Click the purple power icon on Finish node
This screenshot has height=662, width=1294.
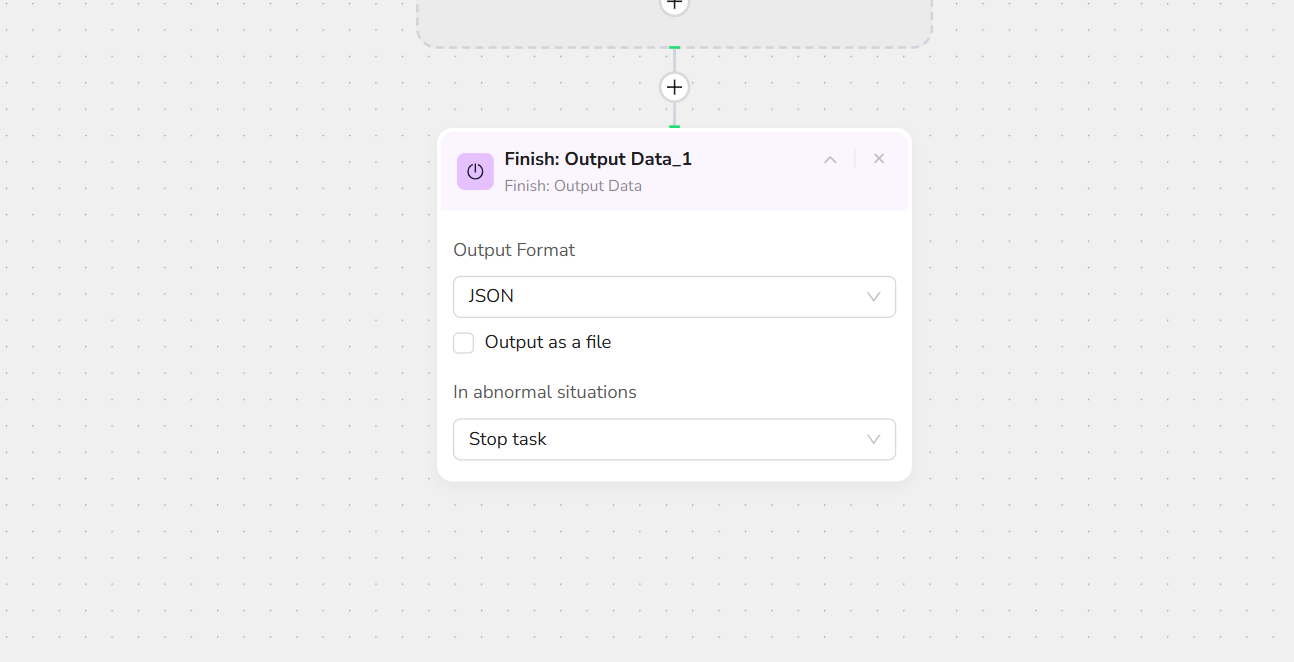tap(475, 172)
